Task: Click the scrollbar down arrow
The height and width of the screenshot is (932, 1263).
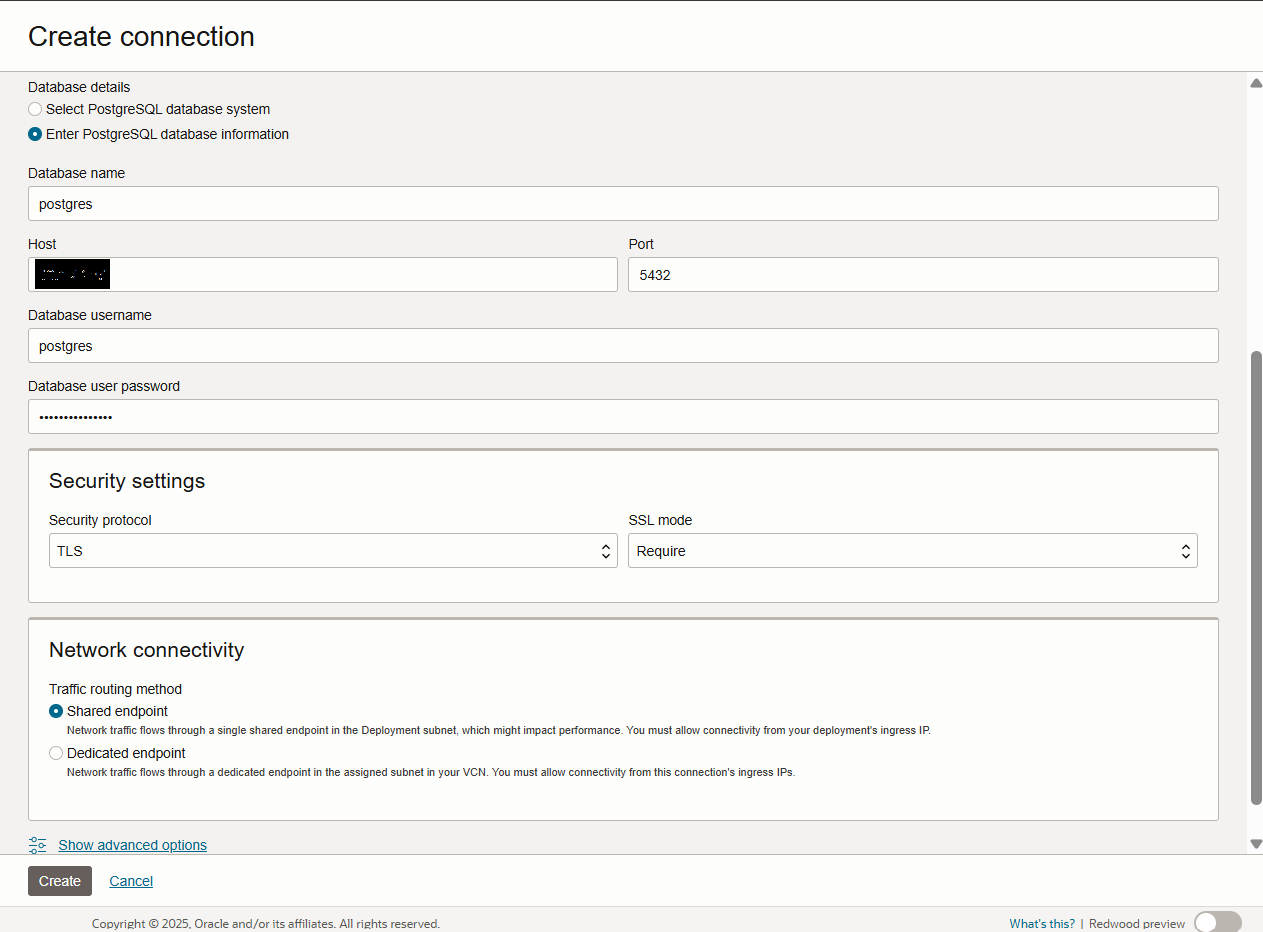Action: pyautogui.click(x=1256, y=844)
